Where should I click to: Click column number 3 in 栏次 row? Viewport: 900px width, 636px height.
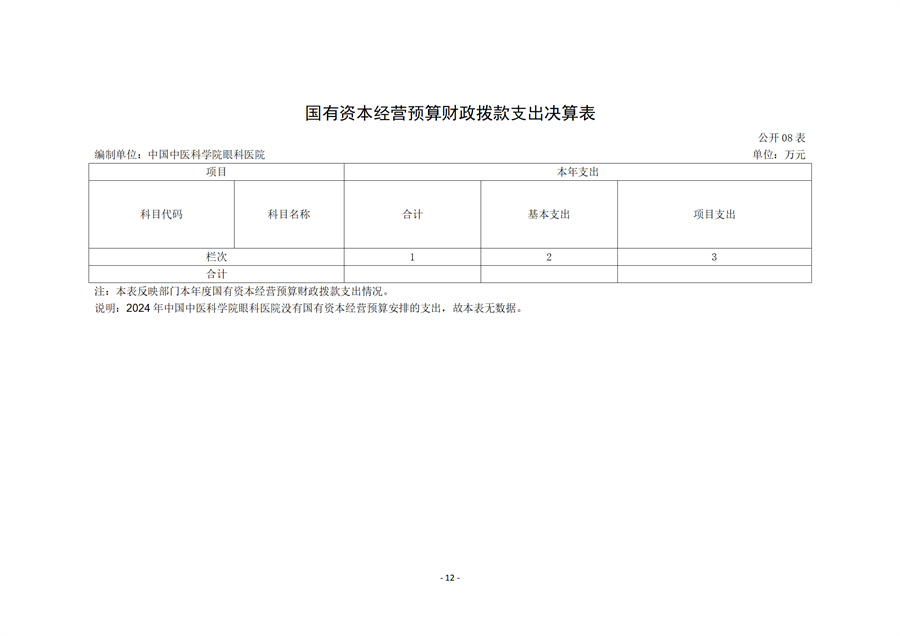point(715,257)
